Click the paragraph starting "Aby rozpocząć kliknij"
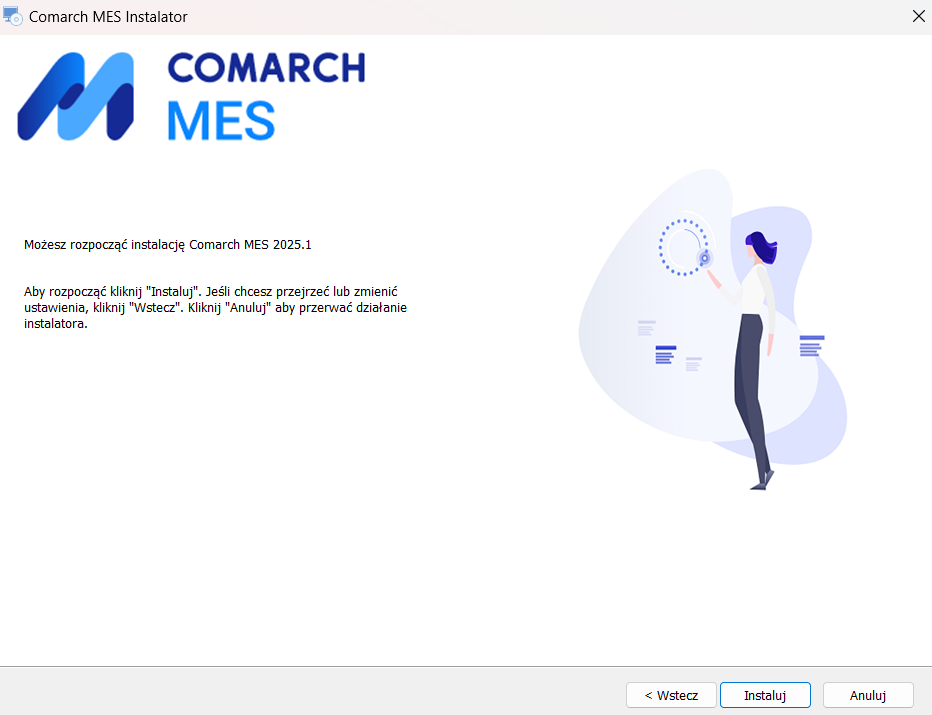The width and height of the screenshot is (932, 715). 215,307
